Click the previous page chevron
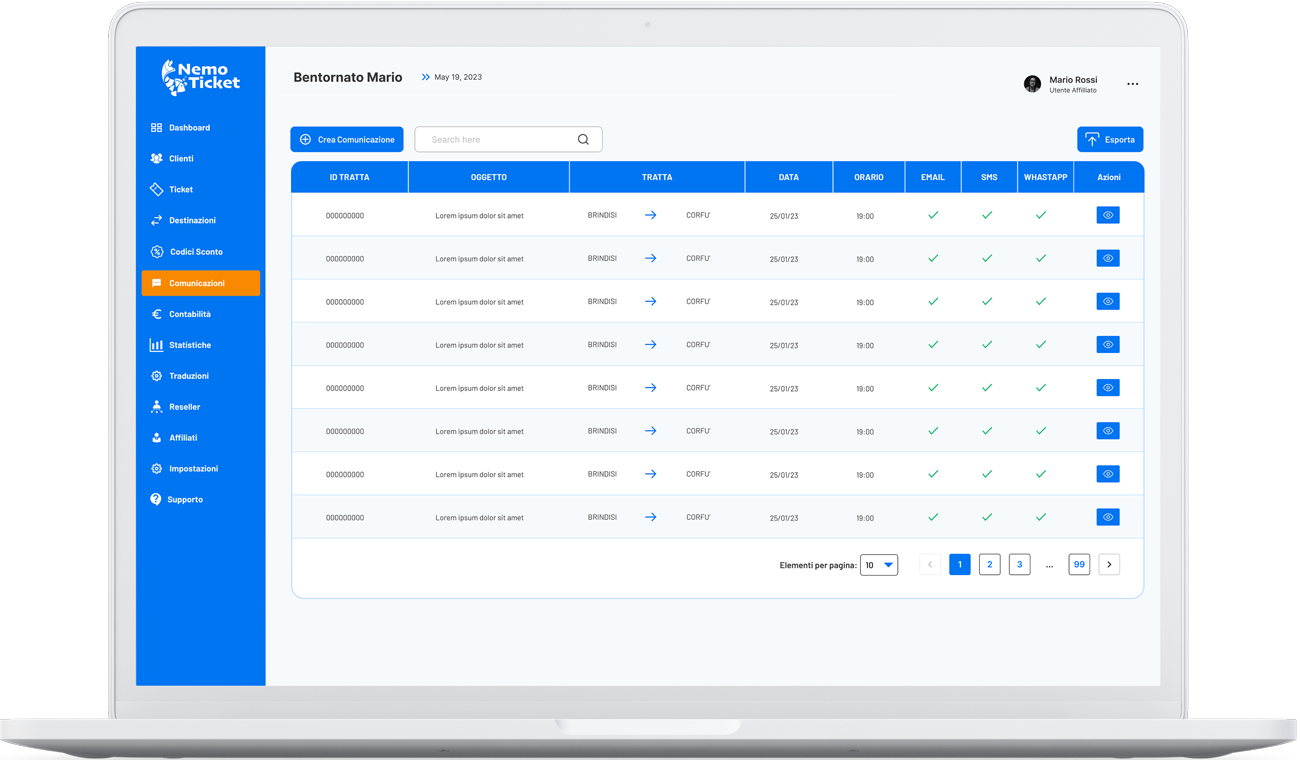Viewport: 1300px width, 760px height. [x=930, y=565]
